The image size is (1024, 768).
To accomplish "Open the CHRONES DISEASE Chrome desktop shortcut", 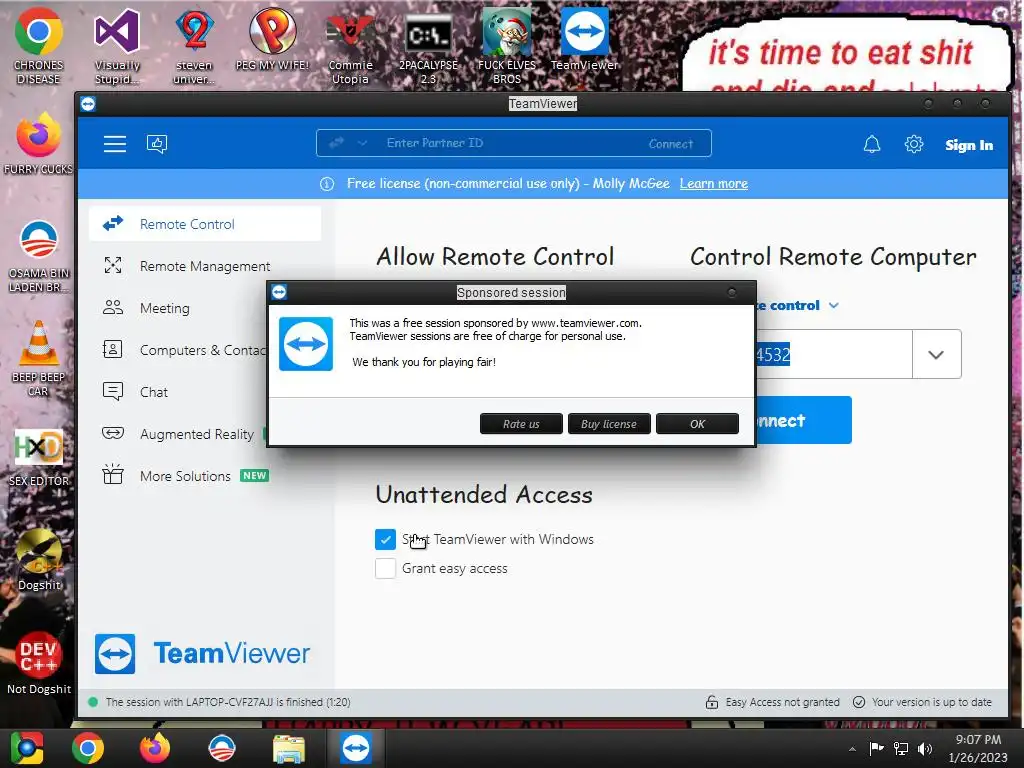I will coord(39,46).
